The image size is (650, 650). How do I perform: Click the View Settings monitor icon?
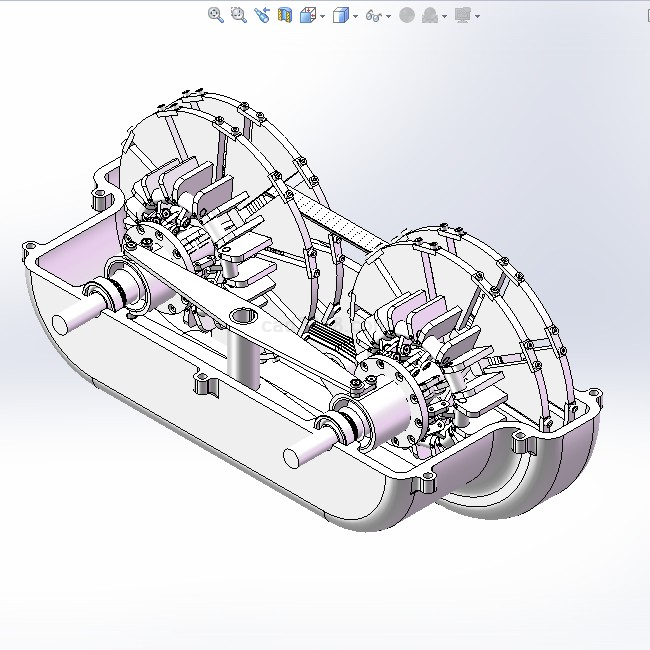point(462,15)
